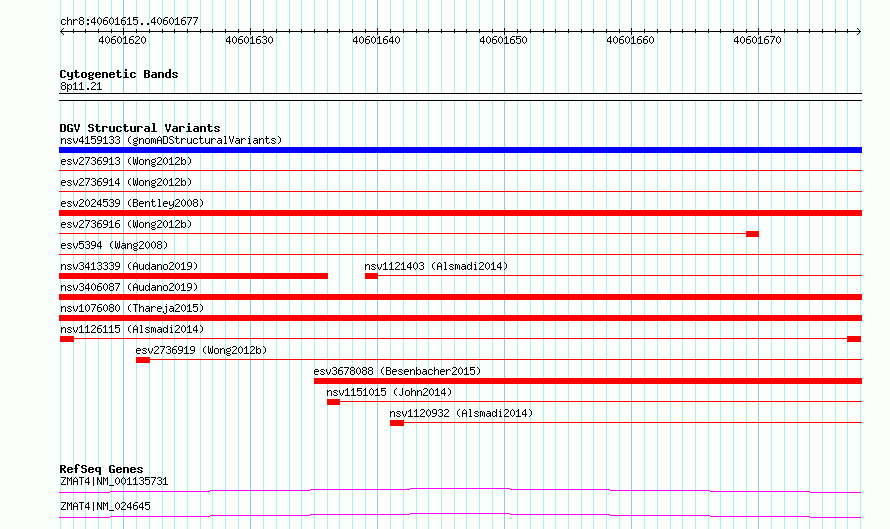Image resolution: width=890 pixels, height=529 pixels.
Task: Click ruler position label 40601650
Action: click(503, 40)
